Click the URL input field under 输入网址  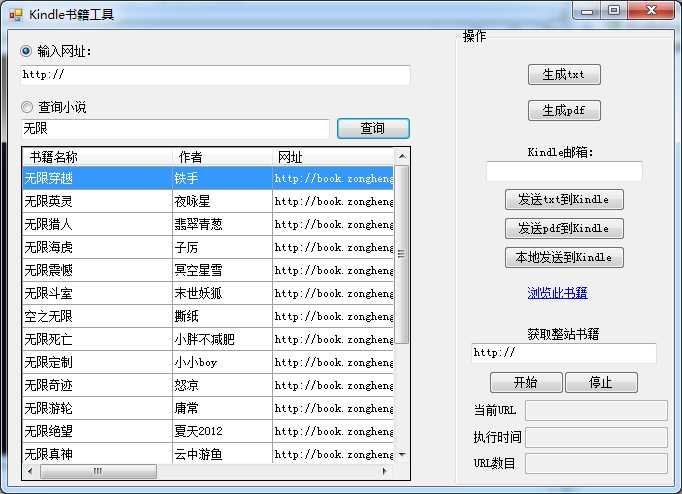pyautogui.click(x=215, y=75)
